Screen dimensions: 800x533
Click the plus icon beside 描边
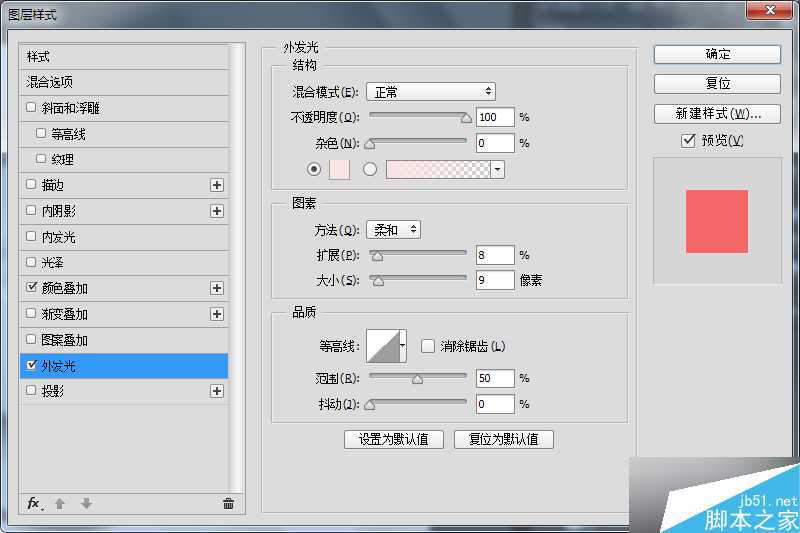click(x=216, y=185)
